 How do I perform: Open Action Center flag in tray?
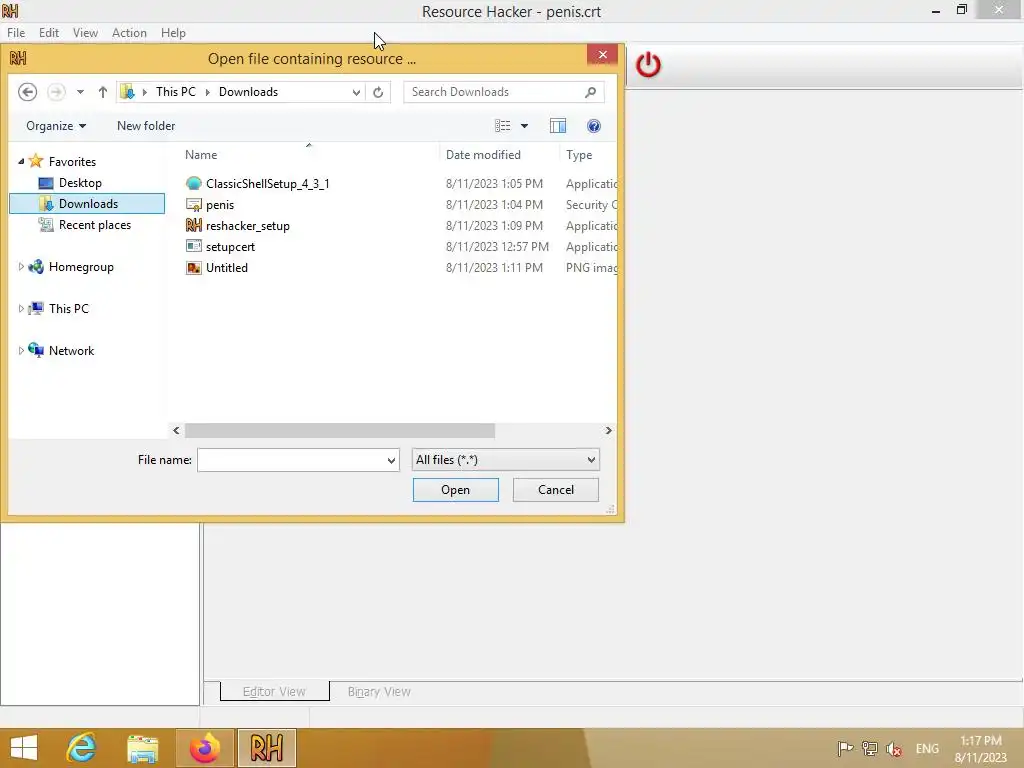pyautogui.click(x=845, y=748)
